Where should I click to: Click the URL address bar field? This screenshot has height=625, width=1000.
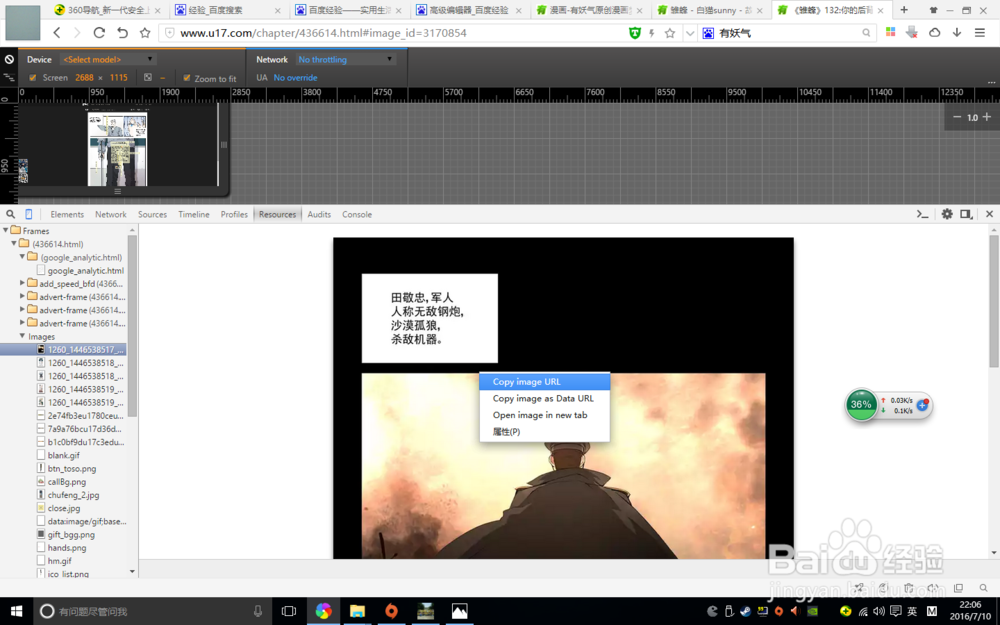point(395,33)
